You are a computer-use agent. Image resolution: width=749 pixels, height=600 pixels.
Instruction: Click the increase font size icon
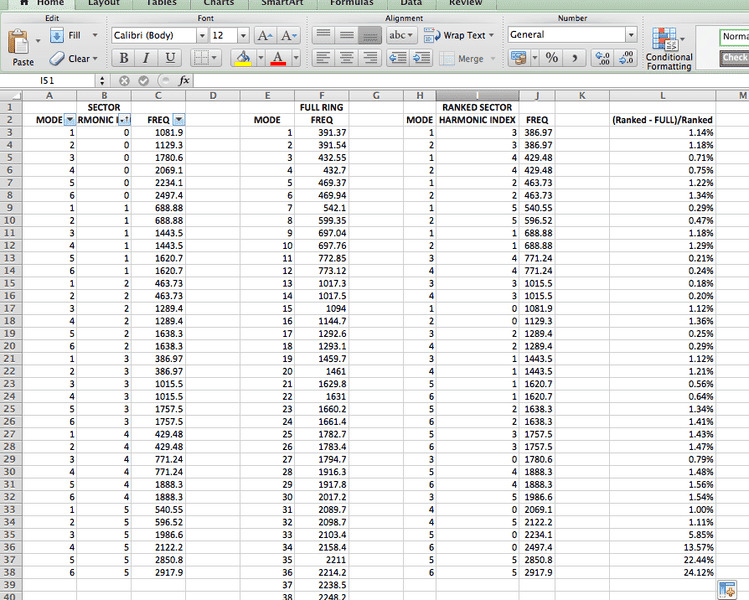tap(264, 35)
